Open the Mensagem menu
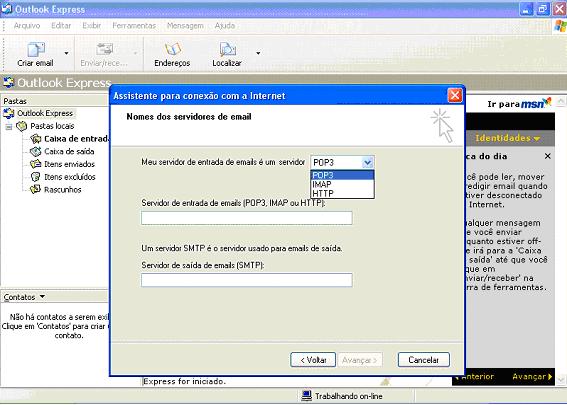 pyautogui.click(x=185, y=26)
